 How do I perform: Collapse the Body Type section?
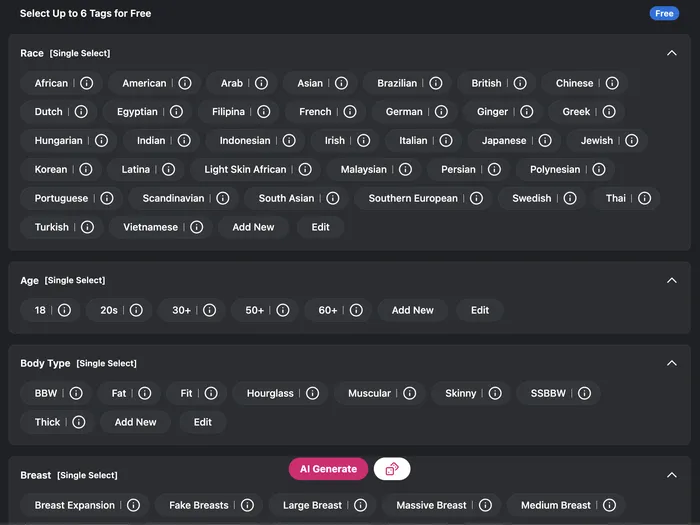pyautogui.click(x=672, y=363)
